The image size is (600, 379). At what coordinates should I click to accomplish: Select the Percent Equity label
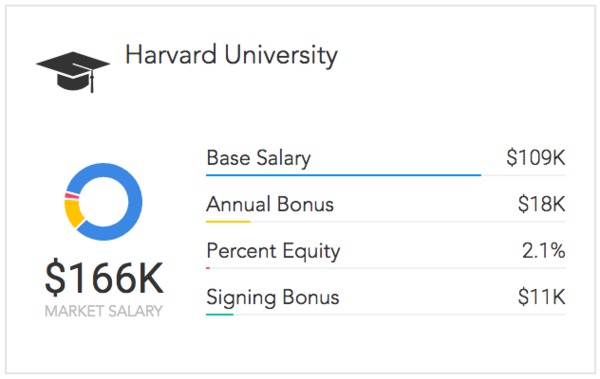tap(273, 251)
